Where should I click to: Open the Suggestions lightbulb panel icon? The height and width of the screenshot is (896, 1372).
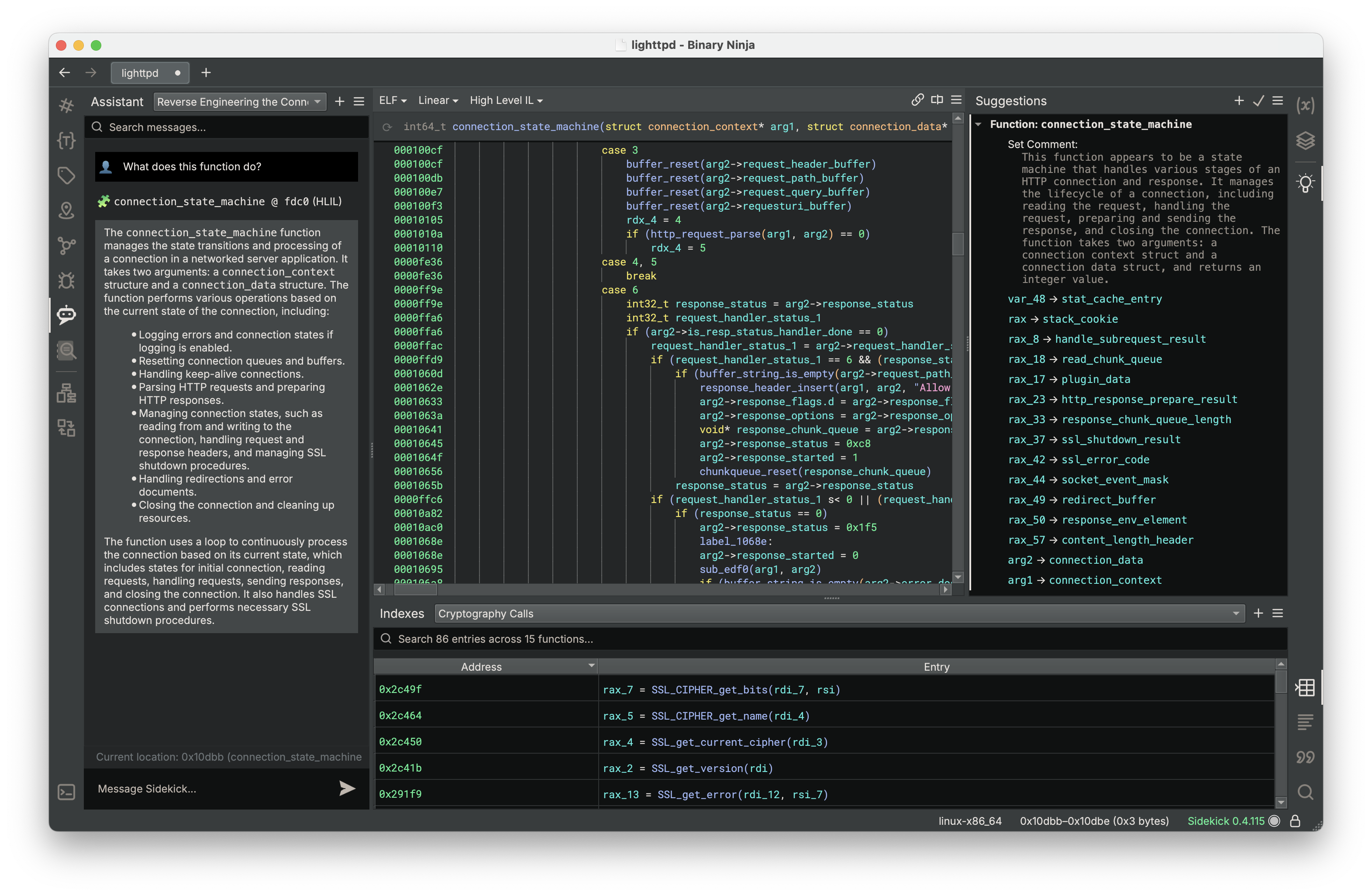pos(1306,183)
